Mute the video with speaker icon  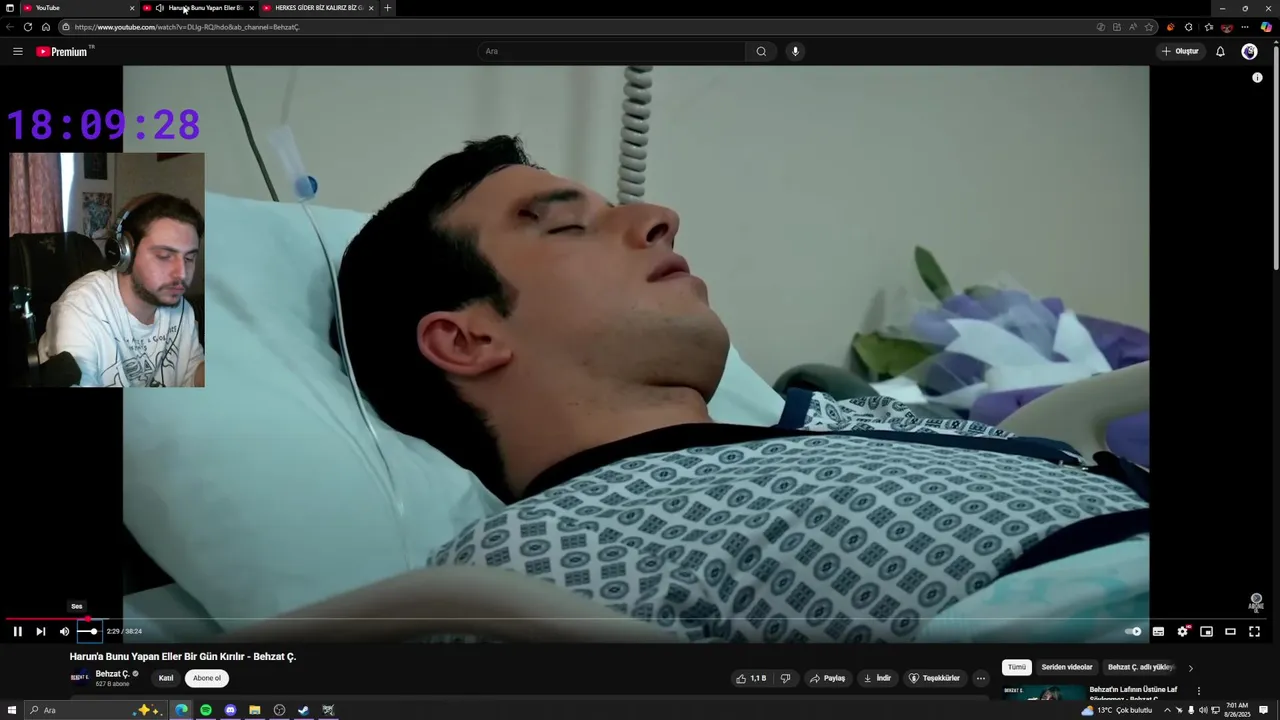pos(64,631)
